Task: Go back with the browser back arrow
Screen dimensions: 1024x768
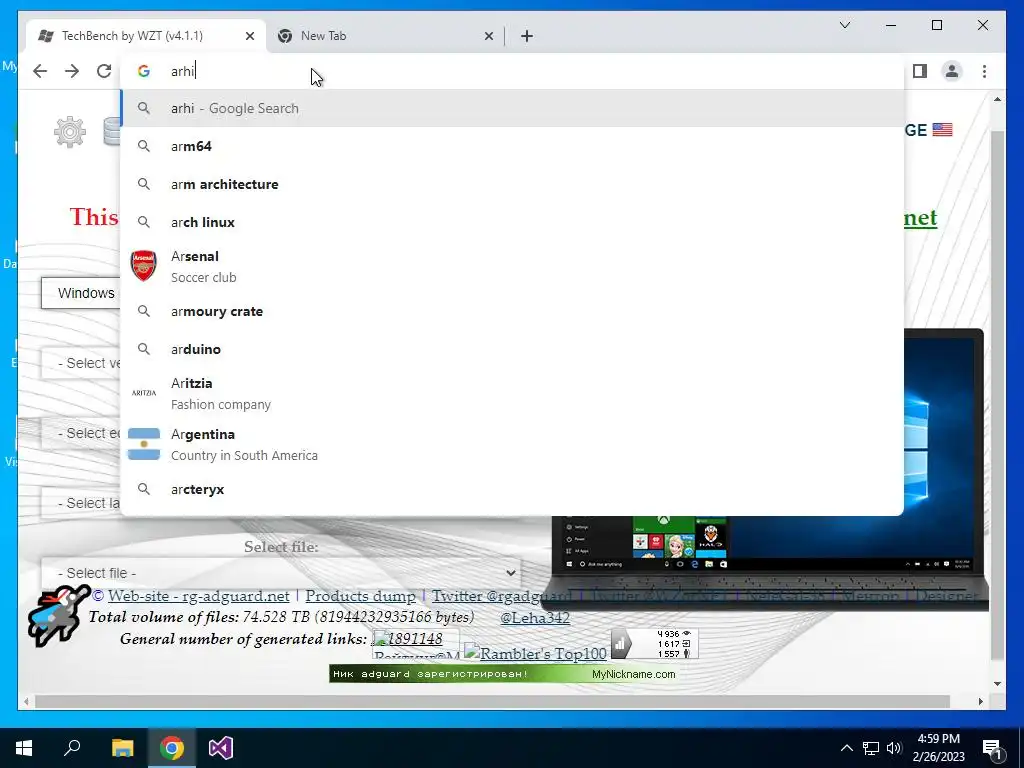Action: 40,71
